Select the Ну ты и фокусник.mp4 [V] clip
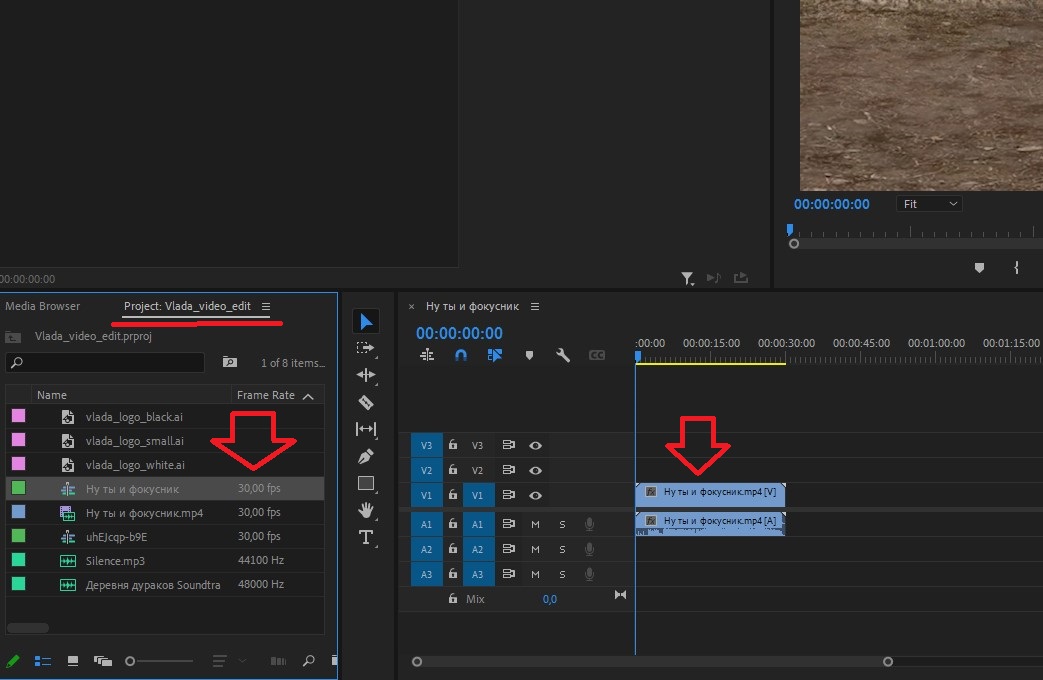The image size is (1043, 680). point(710,493)
